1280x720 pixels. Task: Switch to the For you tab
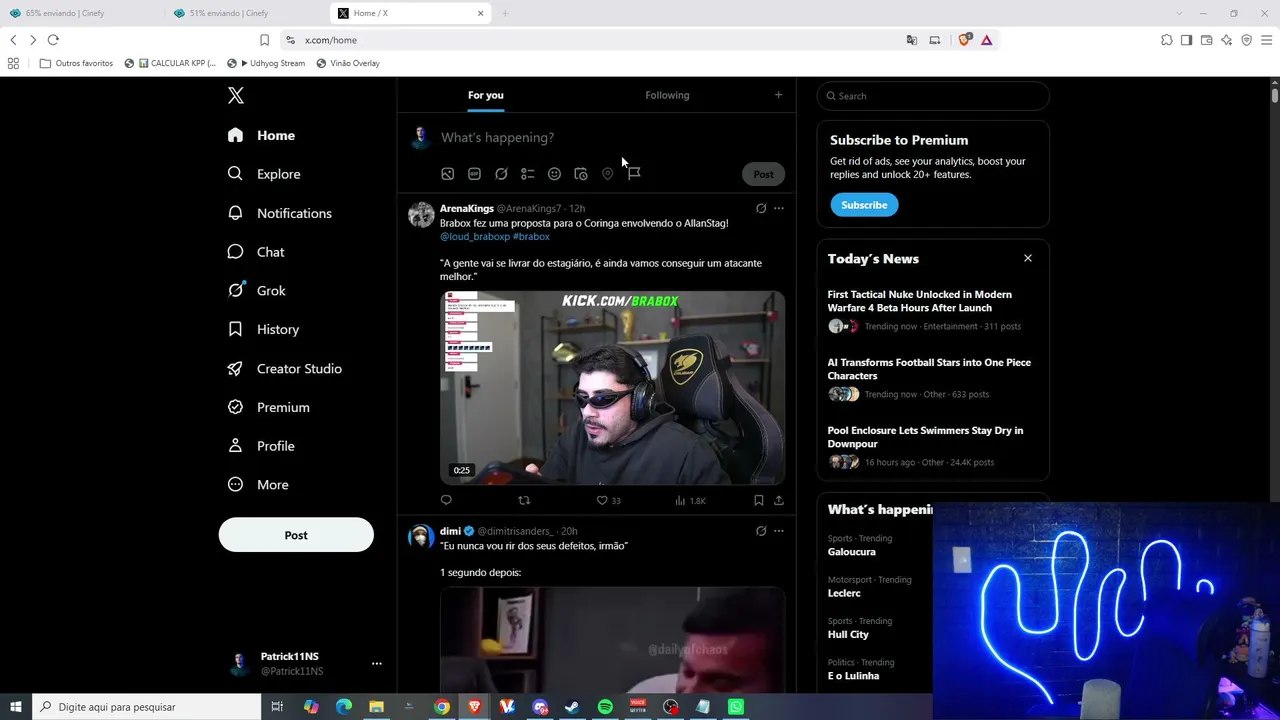click(486, 95)
